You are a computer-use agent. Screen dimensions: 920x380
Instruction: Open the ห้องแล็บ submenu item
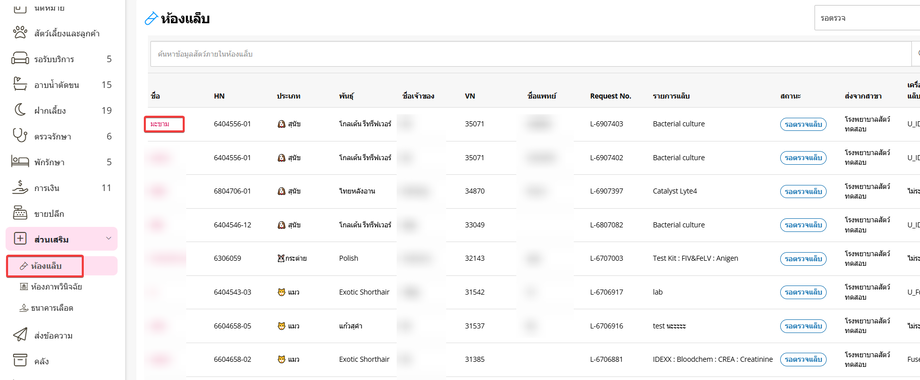[x=62, y=266]
